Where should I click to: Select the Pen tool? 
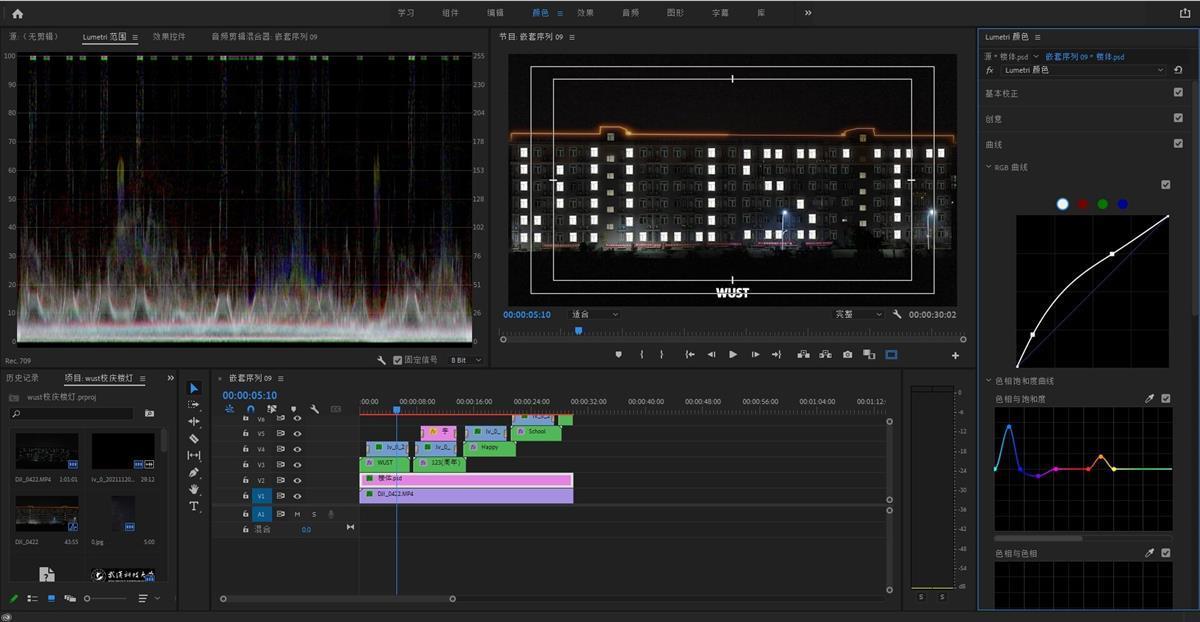point(194,472)
